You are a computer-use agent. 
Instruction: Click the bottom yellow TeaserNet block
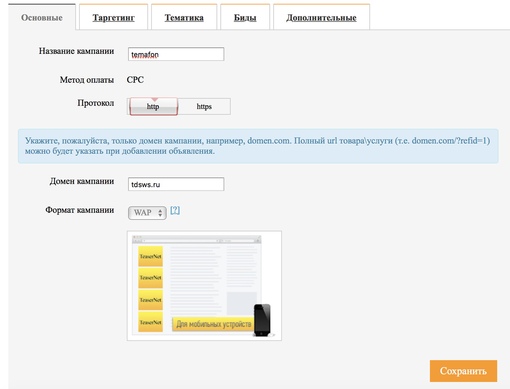click(x=151, y=322)
